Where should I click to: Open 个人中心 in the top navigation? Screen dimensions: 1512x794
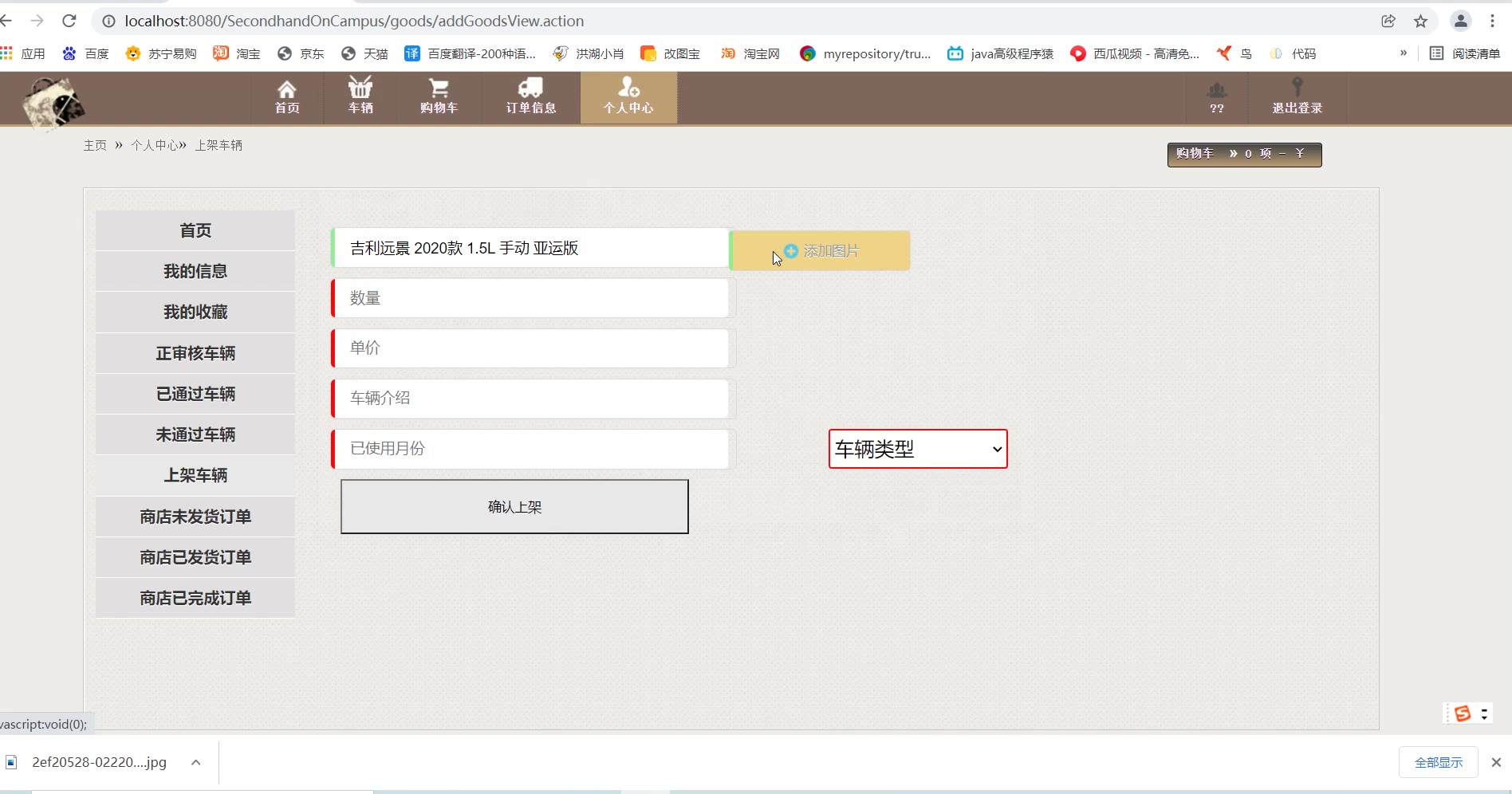pyautogui.click(x=628, y=97)
